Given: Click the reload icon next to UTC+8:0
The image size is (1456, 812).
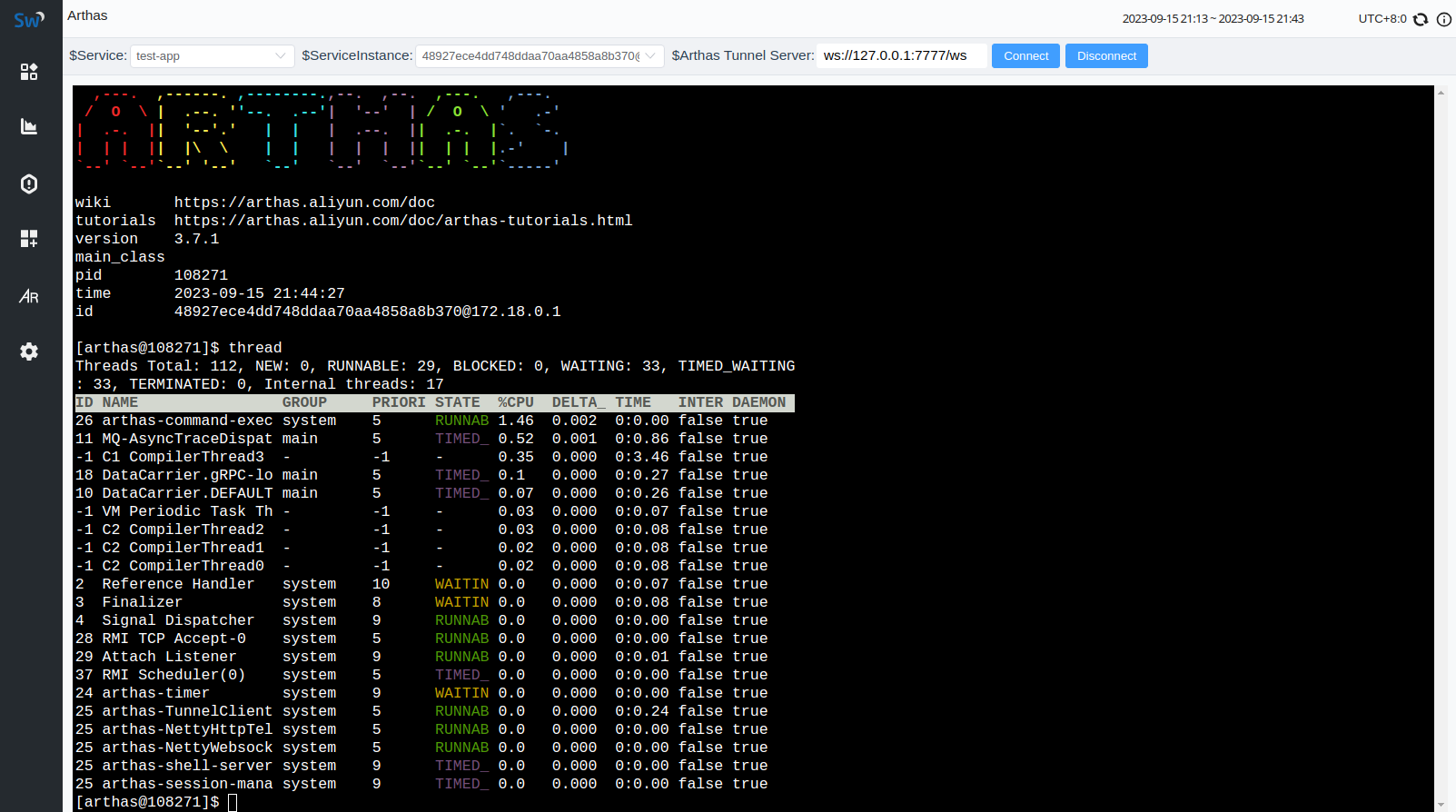Looking at the screenshot, I should [1421, 19].
